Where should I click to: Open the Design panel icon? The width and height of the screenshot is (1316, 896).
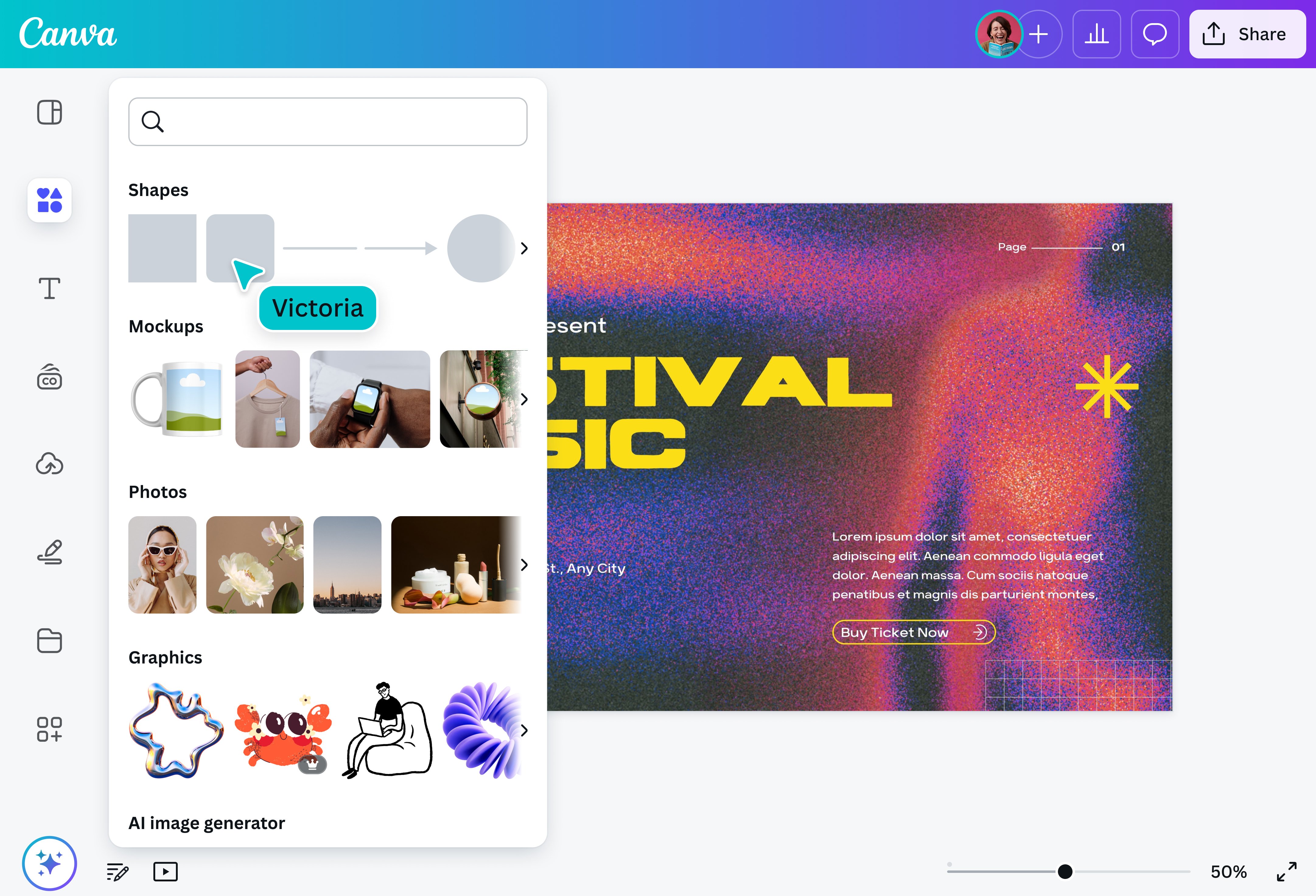[50, 112]
